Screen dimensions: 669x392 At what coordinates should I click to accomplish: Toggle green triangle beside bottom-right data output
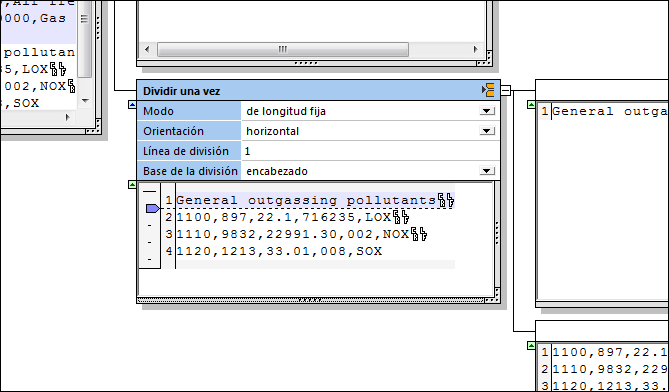pyautogui.click(x=531, y=345)
